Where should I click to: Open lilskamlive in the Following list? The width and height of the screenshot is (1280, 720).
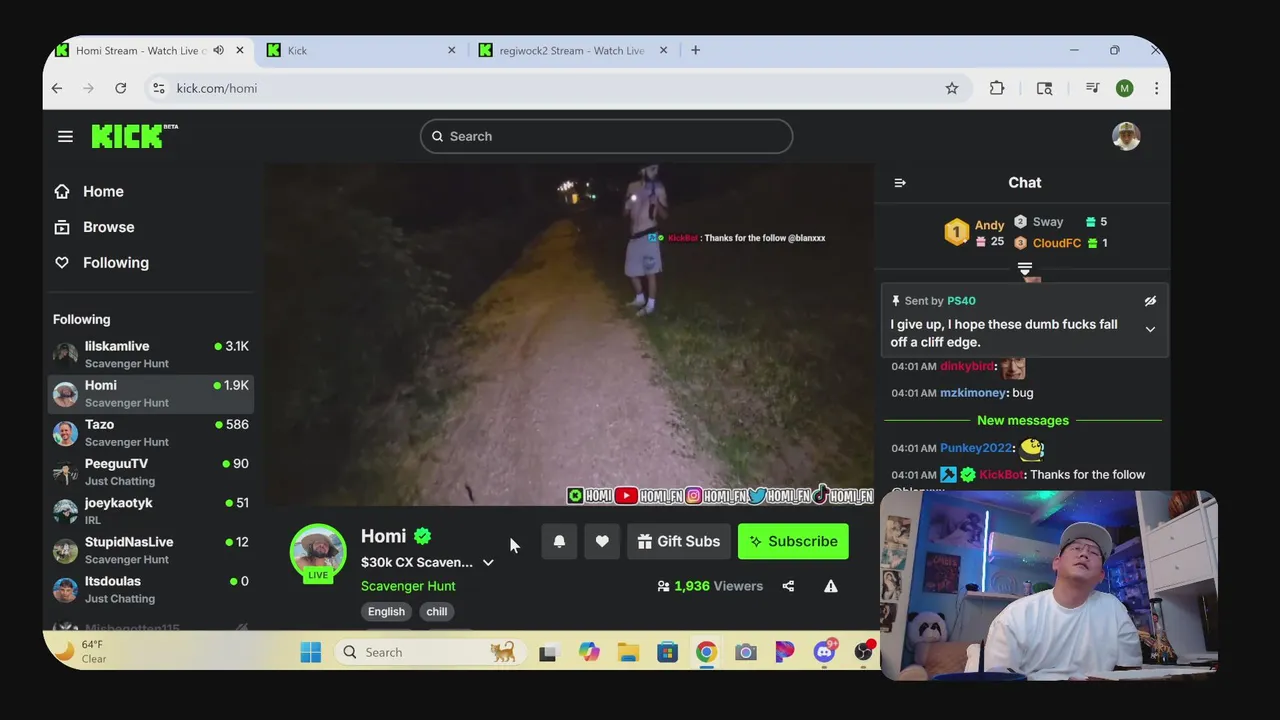[150, 354]
